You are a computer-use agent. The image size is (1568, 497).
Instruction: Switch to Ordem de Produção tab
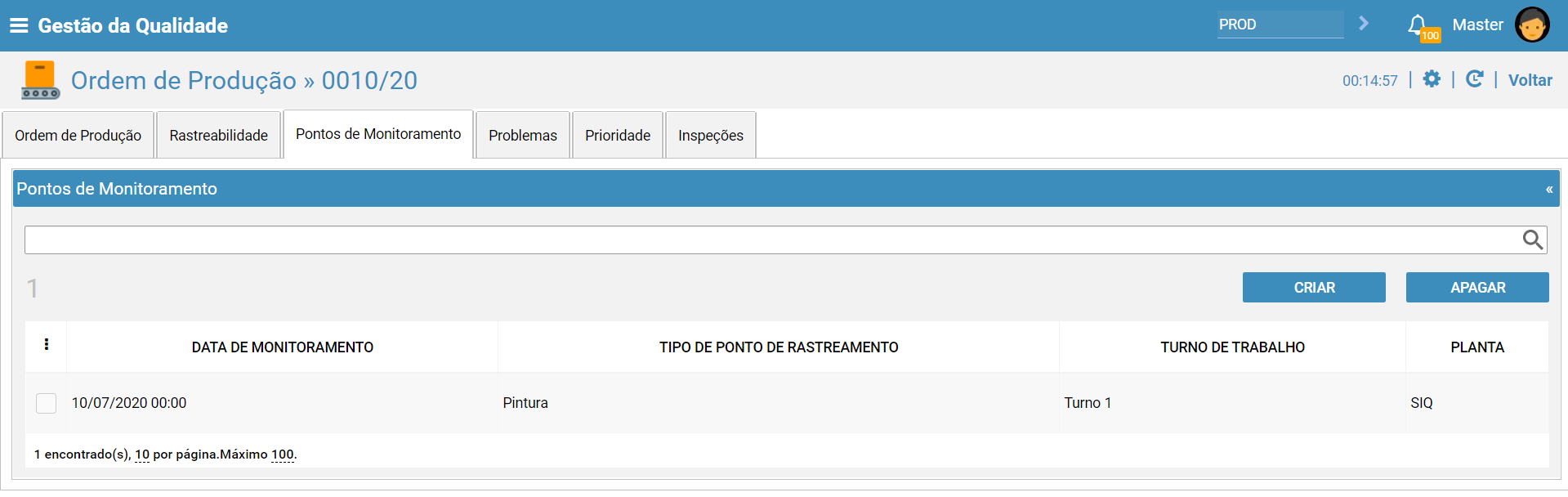(78, 135)
